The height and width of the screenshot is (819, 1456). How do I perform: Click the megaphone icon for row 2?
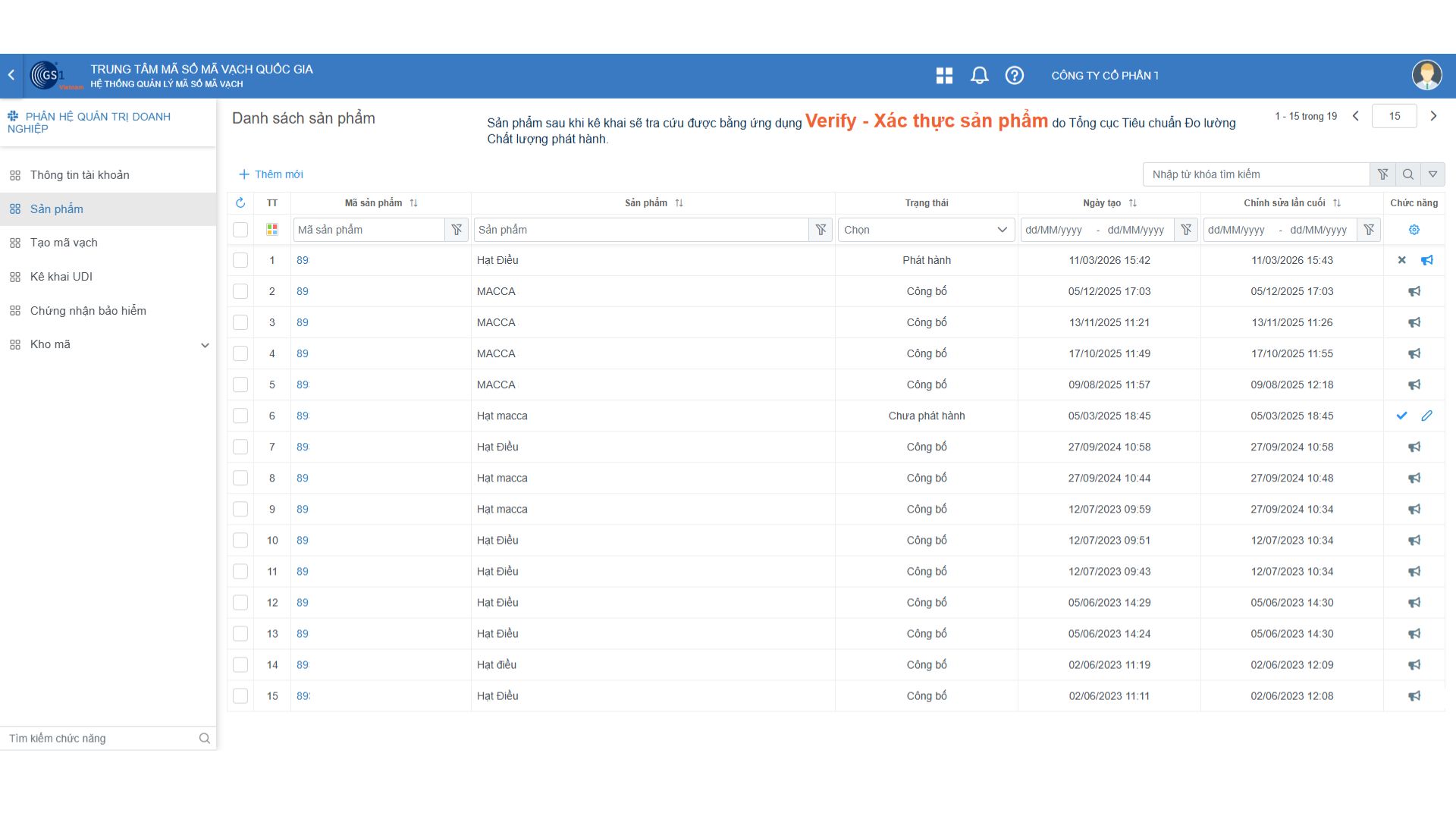point(1414,291)
